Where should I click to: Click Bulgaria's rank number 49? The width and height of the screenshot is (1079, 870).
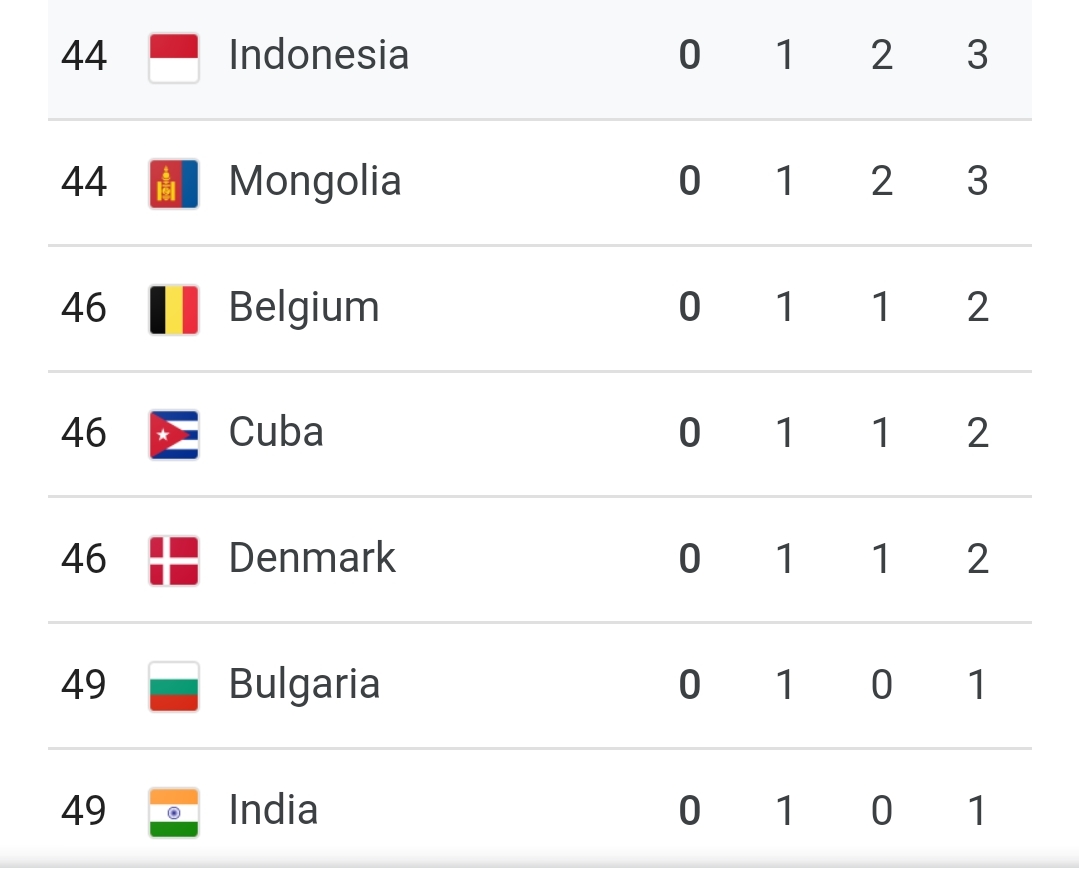[x=84, y=685]
